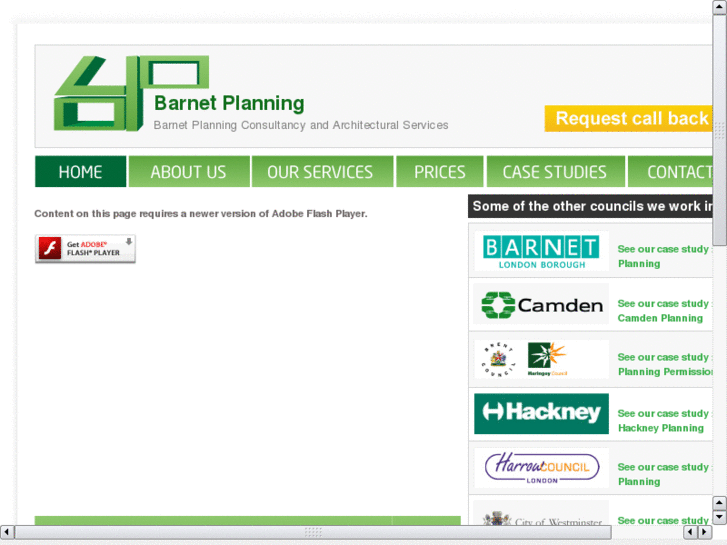Click the lower scroll down arrow button
Viewport: 727px width, 545px height.
(719, 517)
